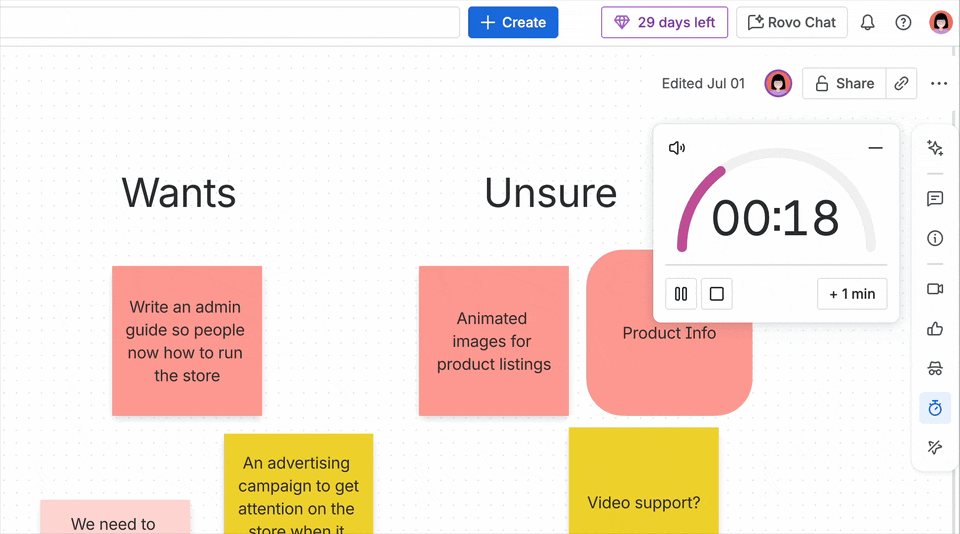Stop the timer

coord(716,294)
